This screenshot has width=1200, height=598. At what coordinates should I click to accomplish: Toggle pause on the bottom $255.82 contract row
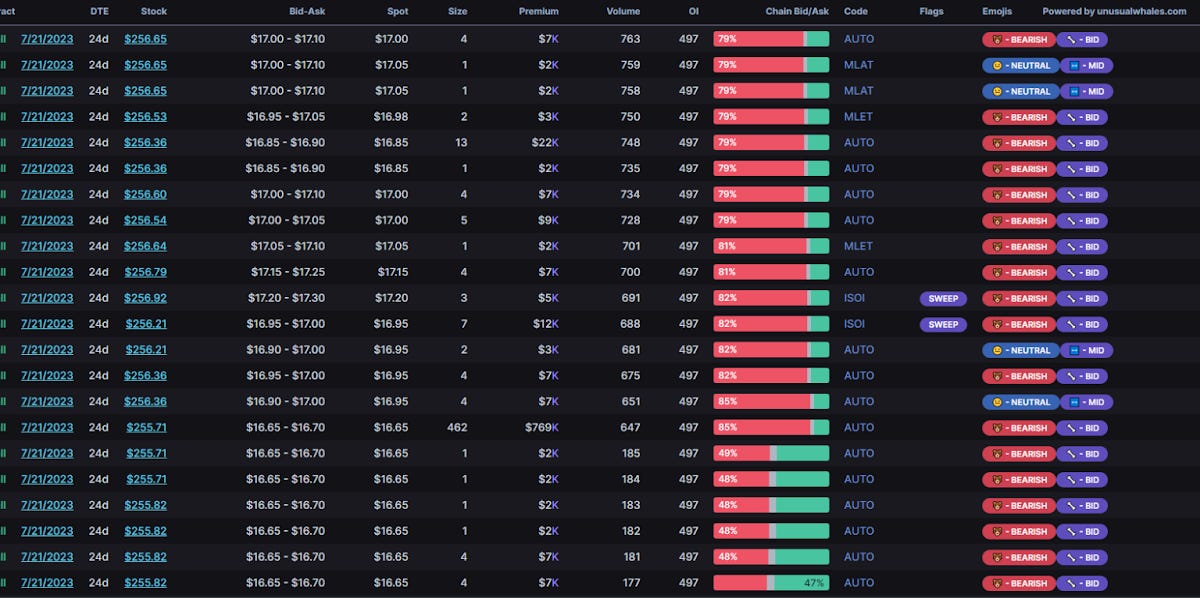(3, 582)
